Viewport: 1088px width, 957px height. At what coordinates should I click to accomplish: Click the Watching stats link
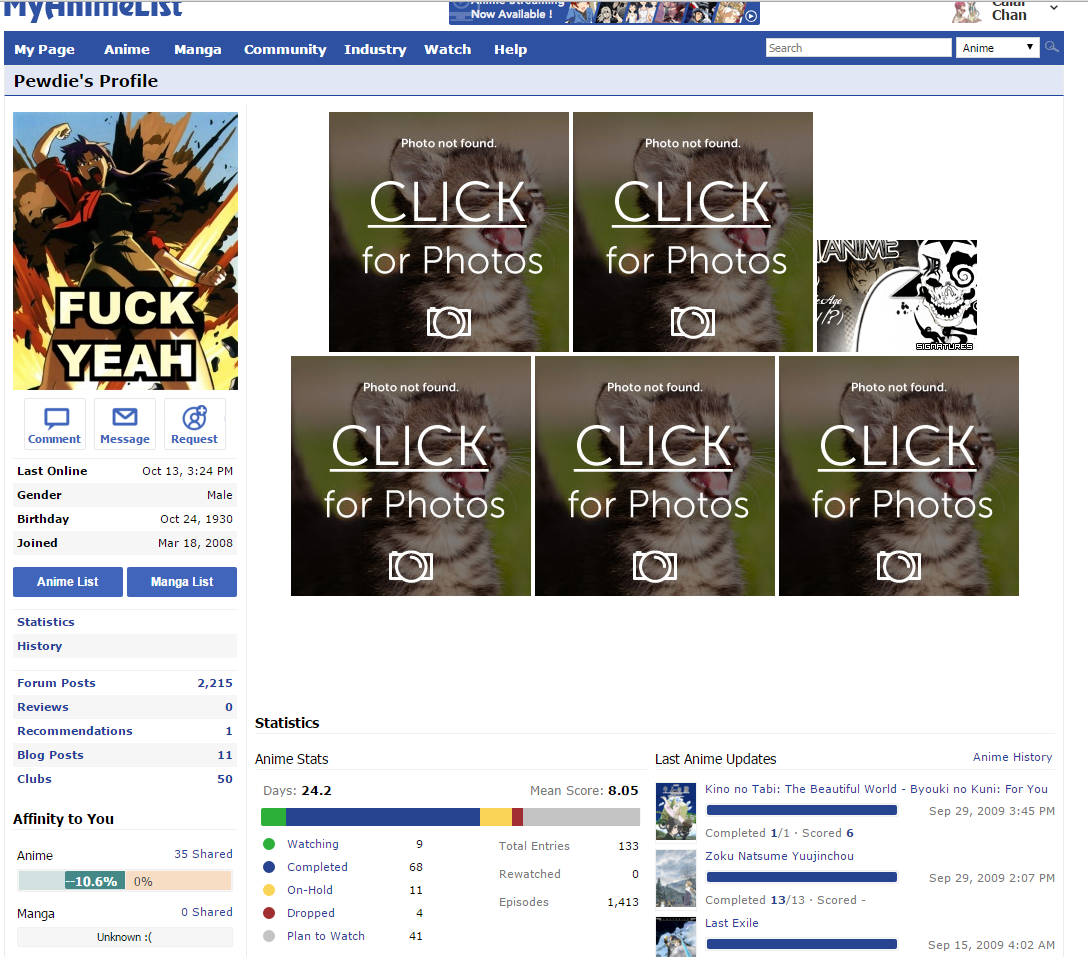click(x=313, y=844)
